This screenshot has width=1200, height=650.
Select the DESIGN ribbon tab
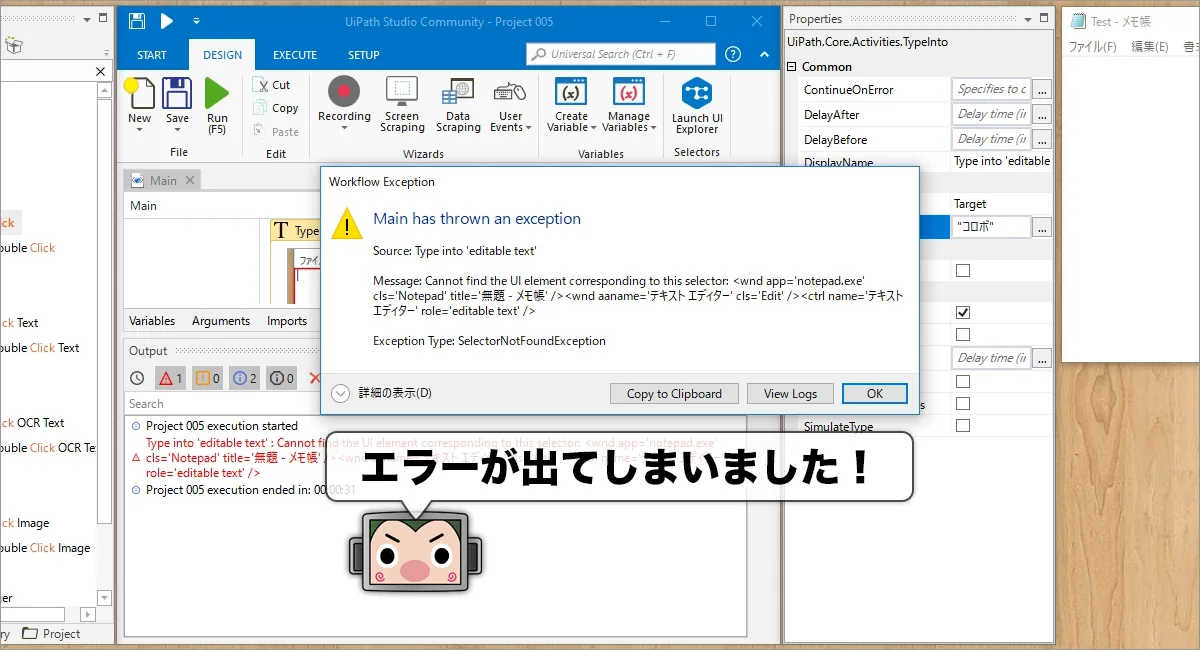click(222, 55)
